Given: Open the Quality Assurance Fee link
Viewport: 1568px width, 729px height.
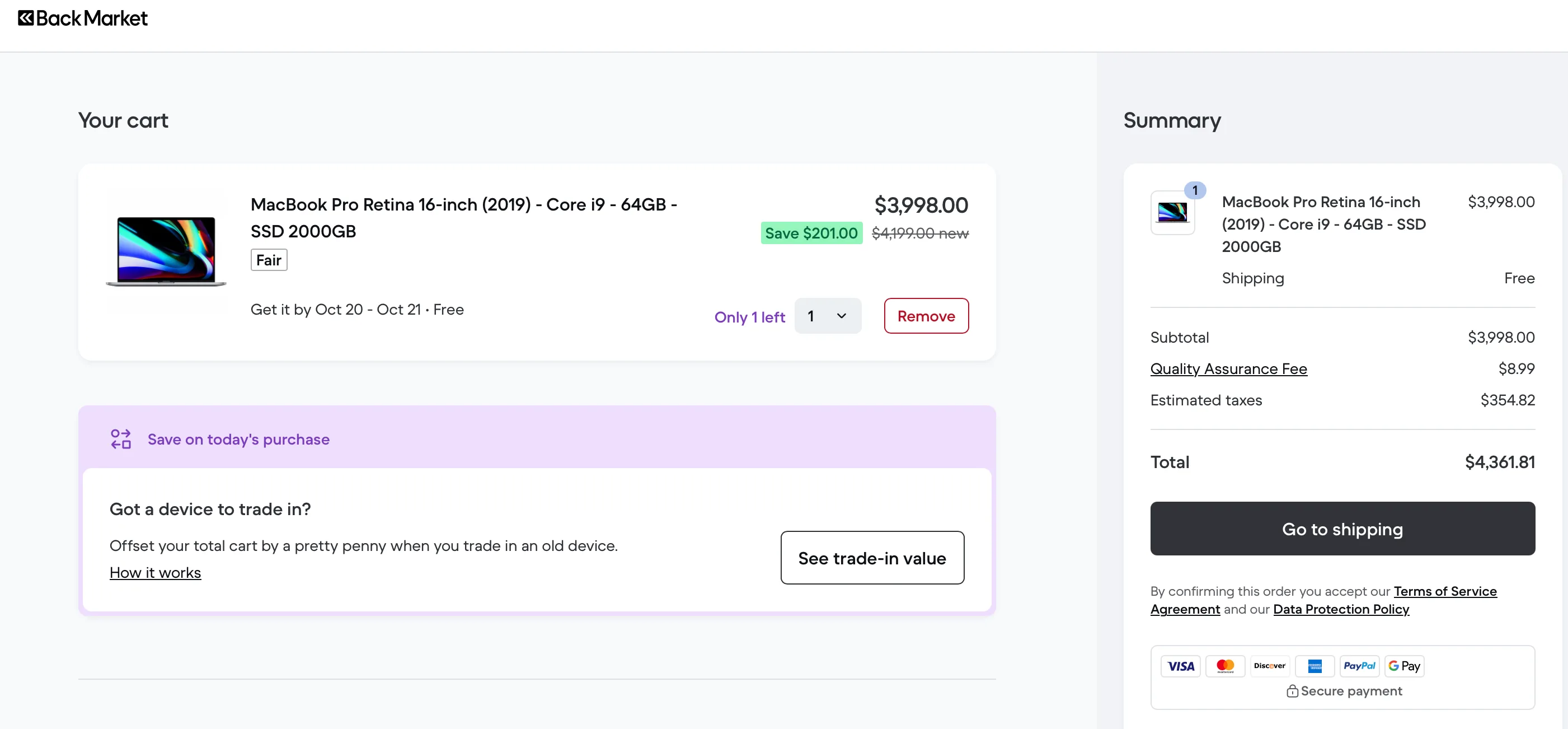Looking at the screenshot, I should point(1228,368).
